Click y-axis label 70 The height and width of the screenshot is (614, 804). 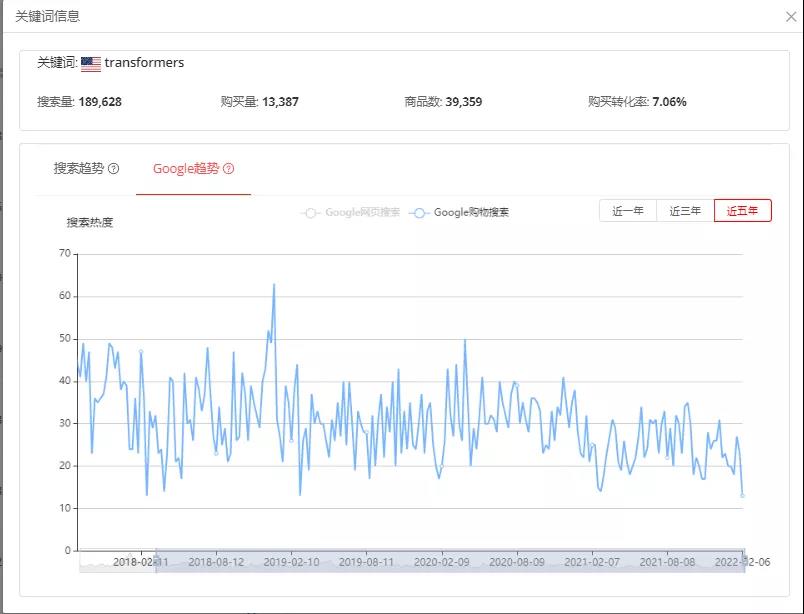[65, 253]
